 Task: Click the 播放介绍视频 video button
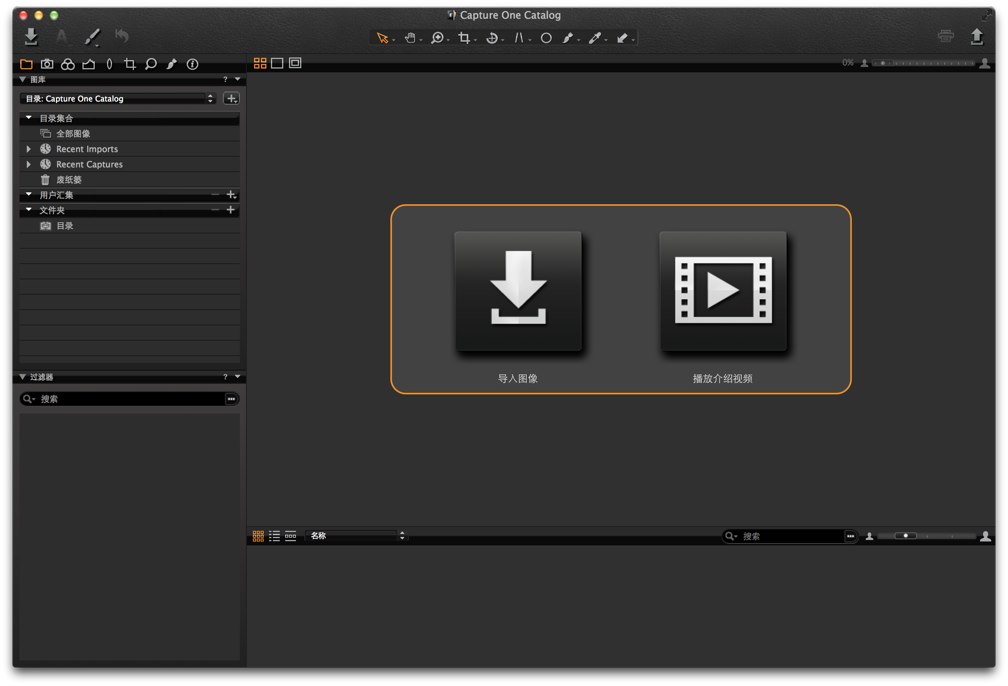(x=723, y=291)
